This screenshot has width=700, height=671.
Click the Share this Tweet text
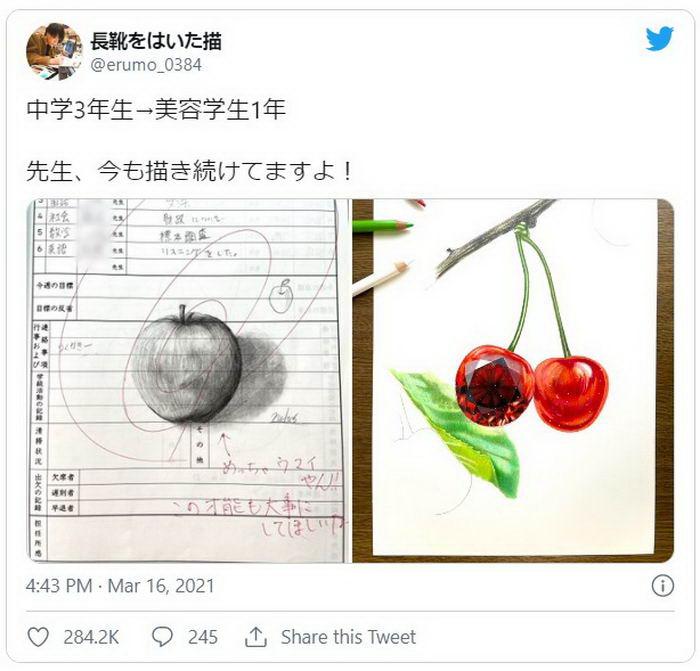pos(348,637)
